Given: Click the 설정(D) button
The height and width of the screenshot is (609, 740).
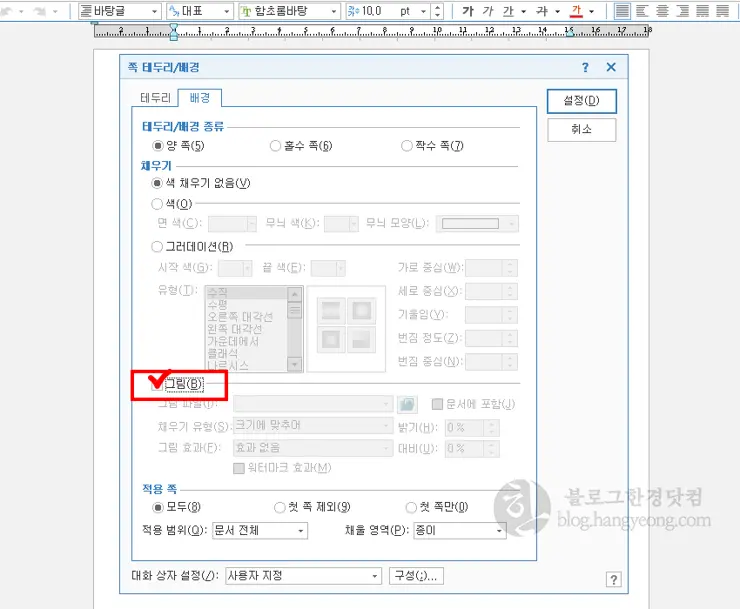Looking at the screenshot, I should coord(581,101).
